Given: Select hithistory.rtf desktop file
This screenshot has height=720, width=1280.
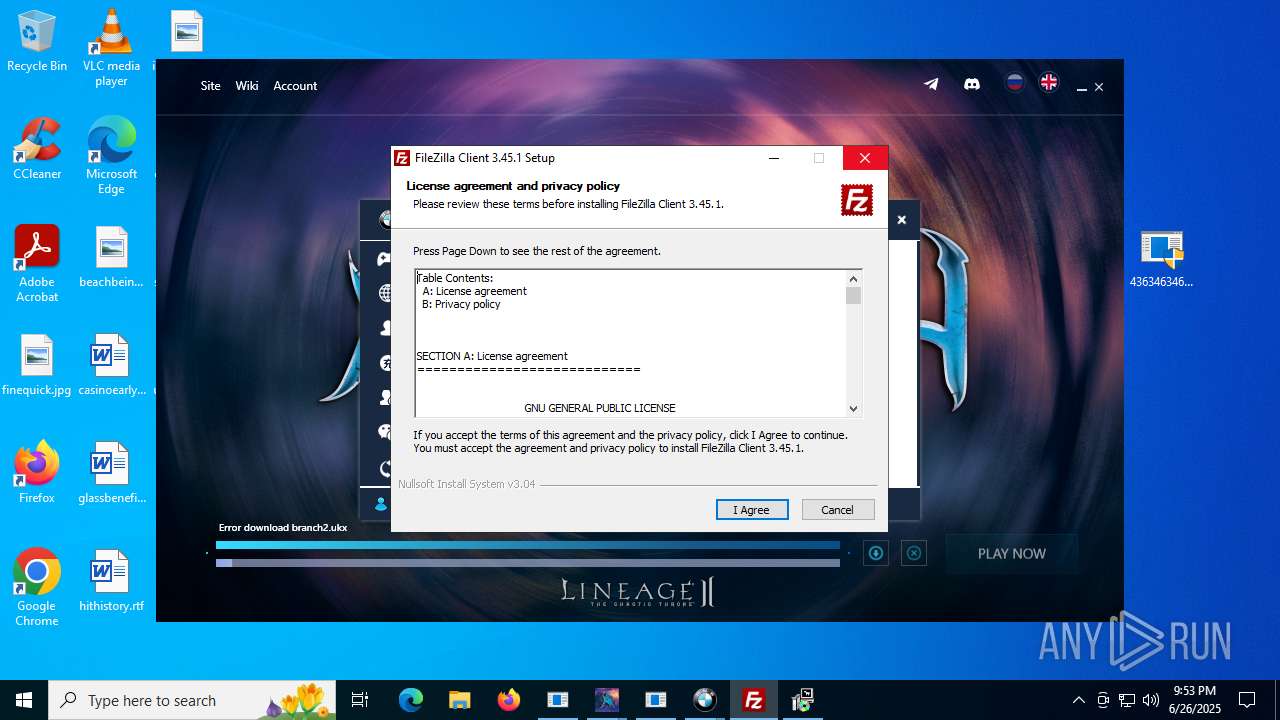Looking at the screenshot, I should point(111,581).
